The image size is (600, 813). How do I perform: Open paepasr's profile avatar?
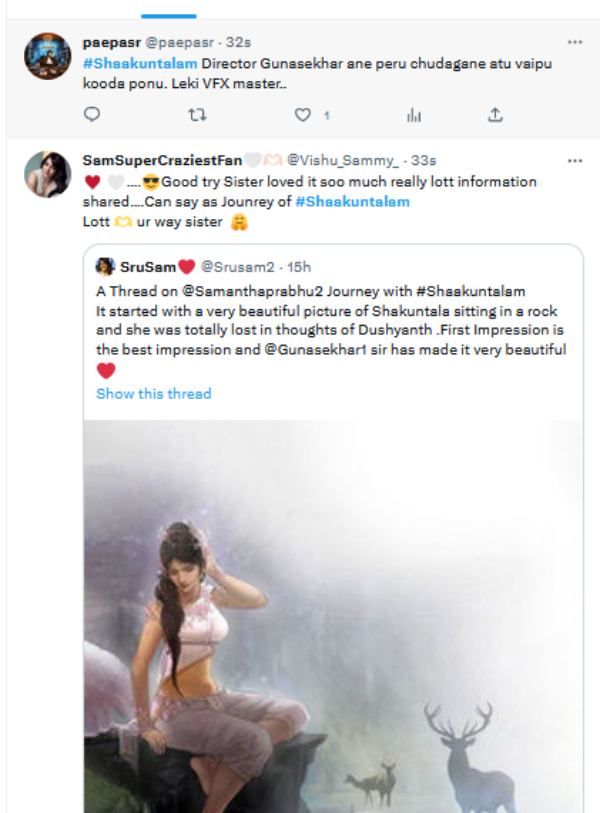coord(45,57)
